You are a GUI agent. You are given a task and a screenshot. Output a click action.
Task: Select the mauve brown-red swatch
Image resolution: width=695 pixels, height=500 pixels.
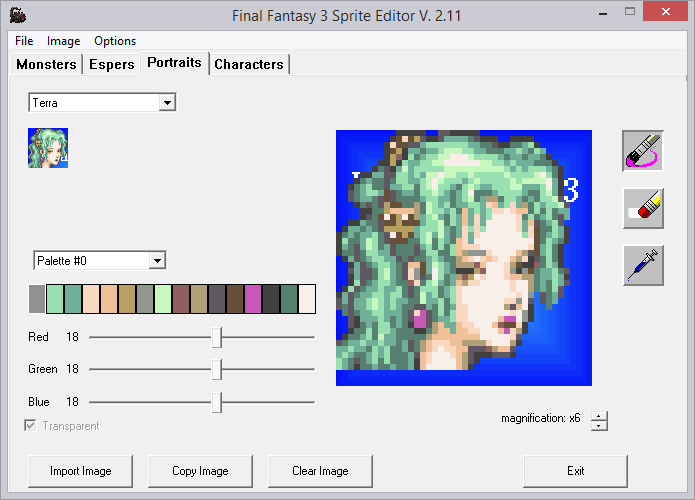pos(181,299)
